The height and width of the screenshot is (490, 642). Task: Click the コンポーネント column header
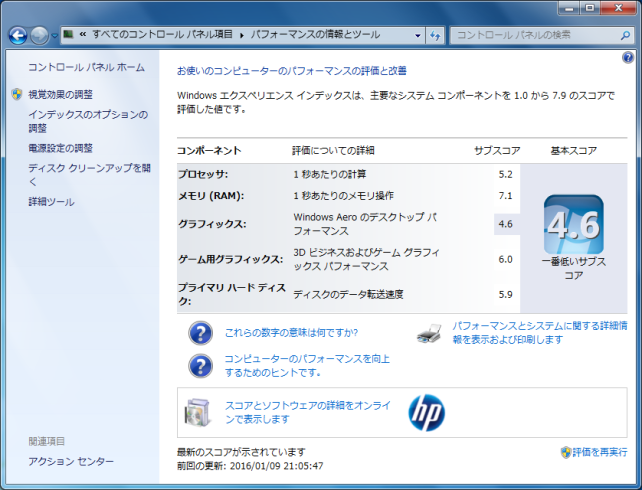click(209, 151)
